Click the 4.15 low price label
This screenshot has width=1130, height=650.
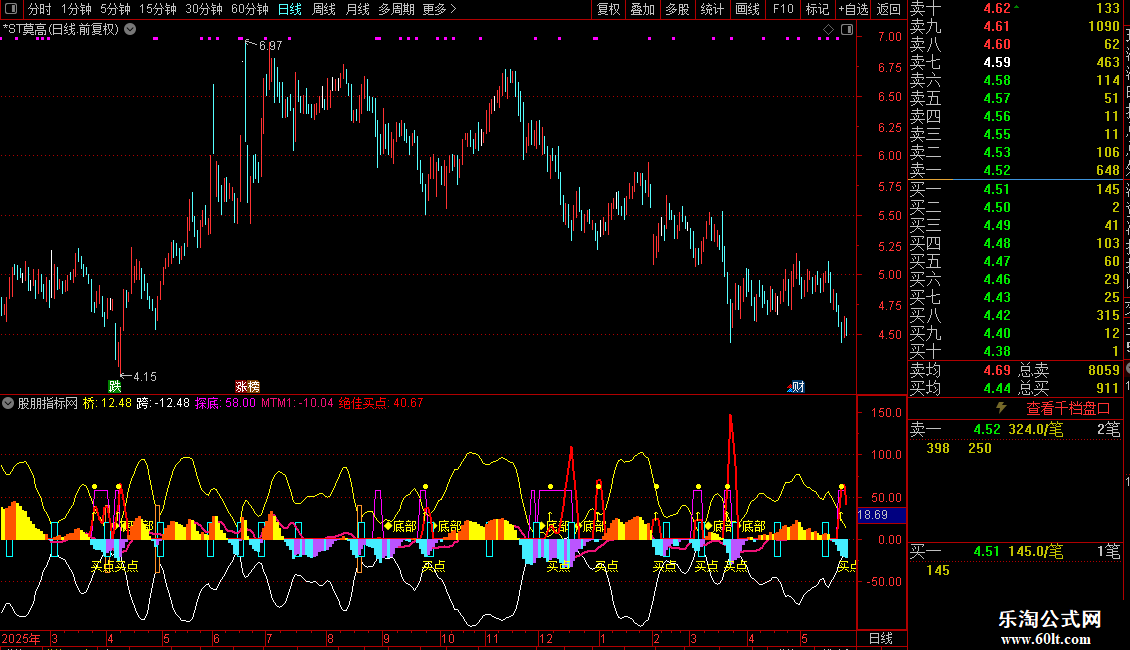coord(145,377)
